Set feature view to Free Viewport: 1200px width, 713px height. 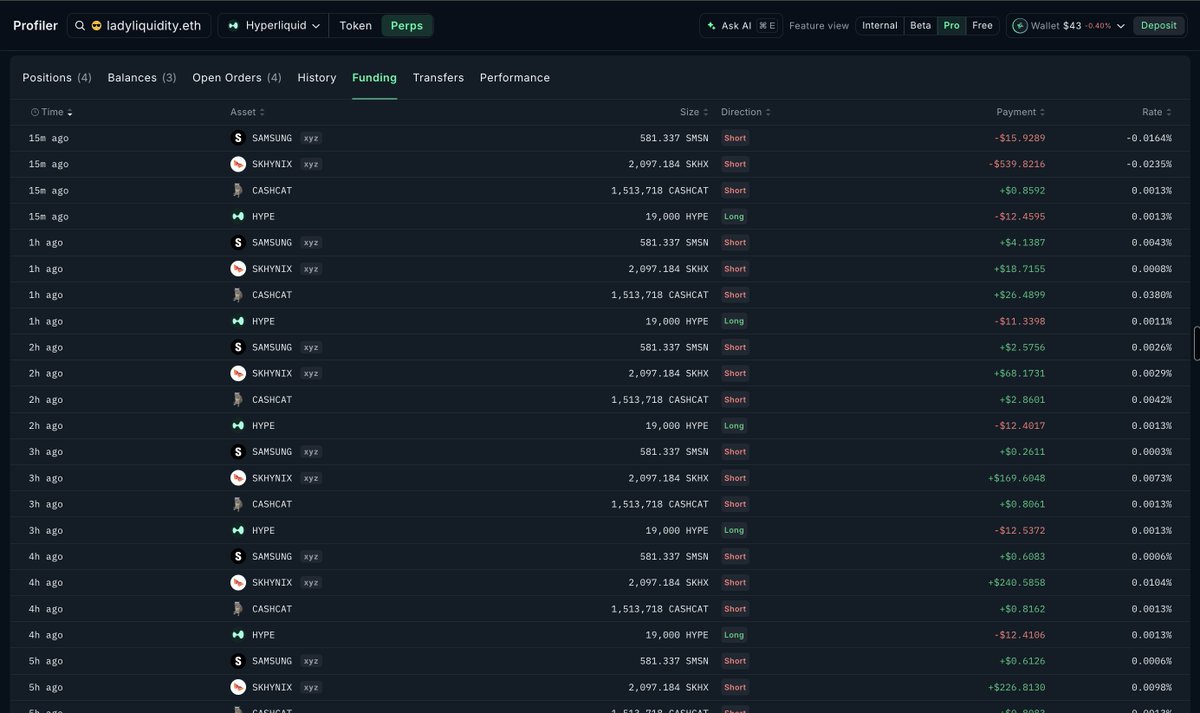(x=983, y=26)
